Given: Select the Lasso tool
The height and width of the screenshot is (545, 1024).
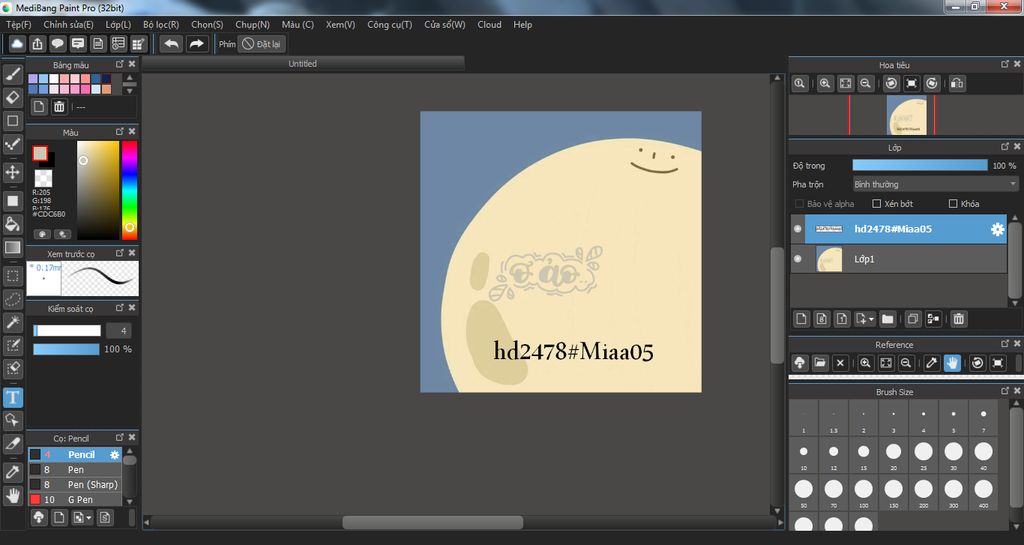Looking at the screenshot, I should [x=12, y=299].
